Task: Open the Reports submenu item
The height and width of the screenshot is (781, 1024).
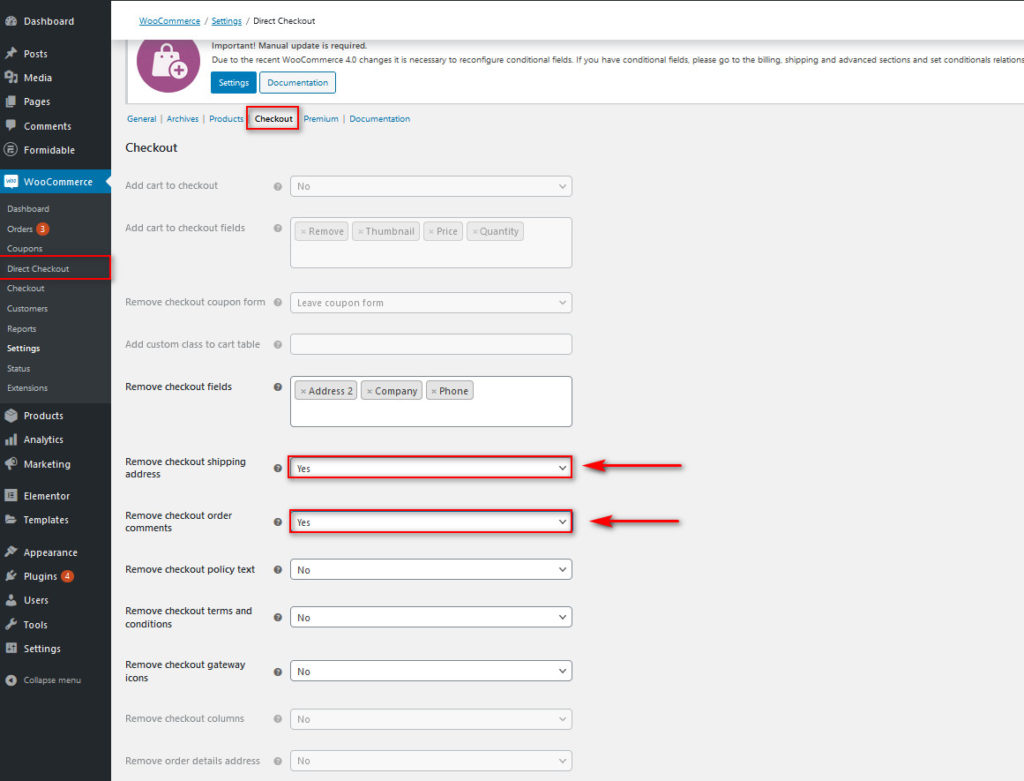Action: (22, 328)
